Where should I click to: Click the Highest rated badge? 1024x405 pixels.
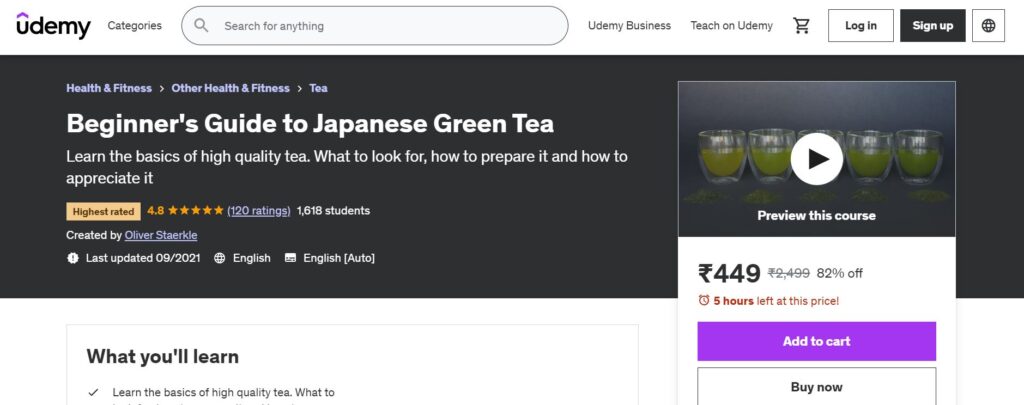click(x=103, y=211)
